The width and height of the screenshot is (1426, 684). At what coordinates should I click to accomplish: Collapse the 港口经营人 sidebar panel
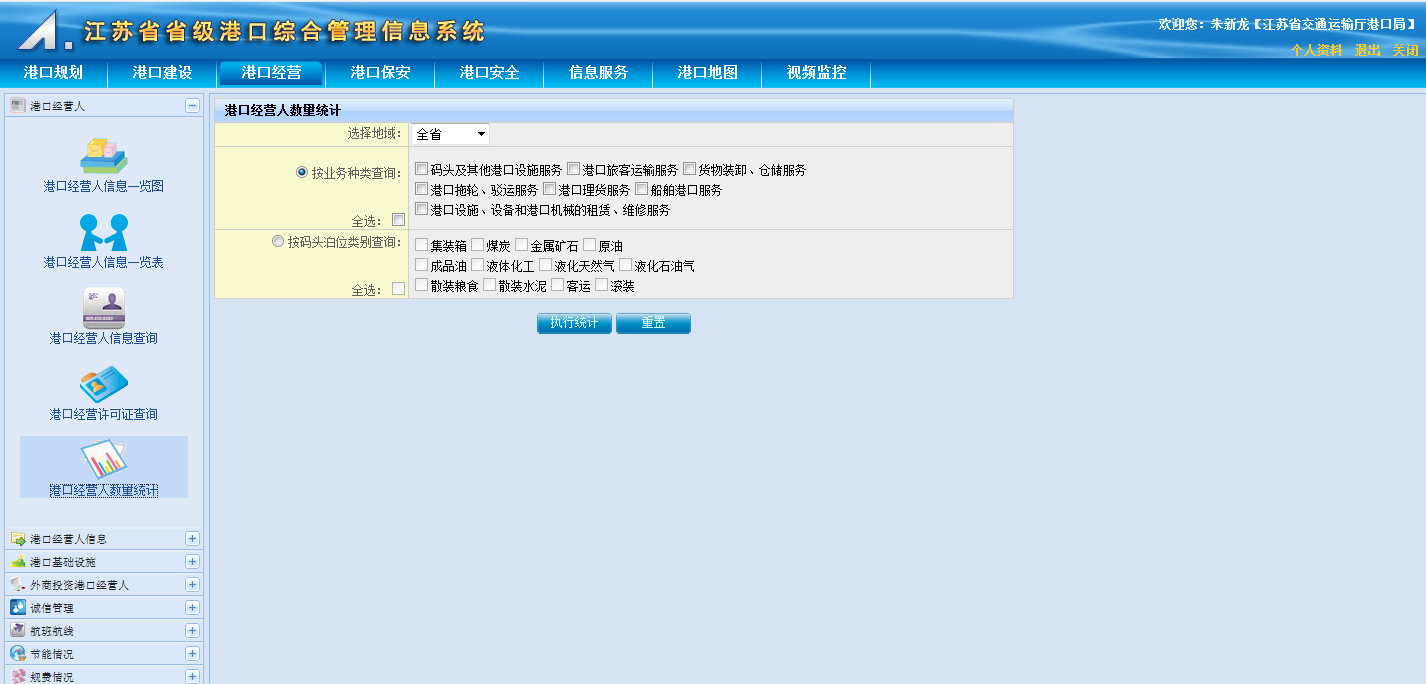[x=192, y=105]
